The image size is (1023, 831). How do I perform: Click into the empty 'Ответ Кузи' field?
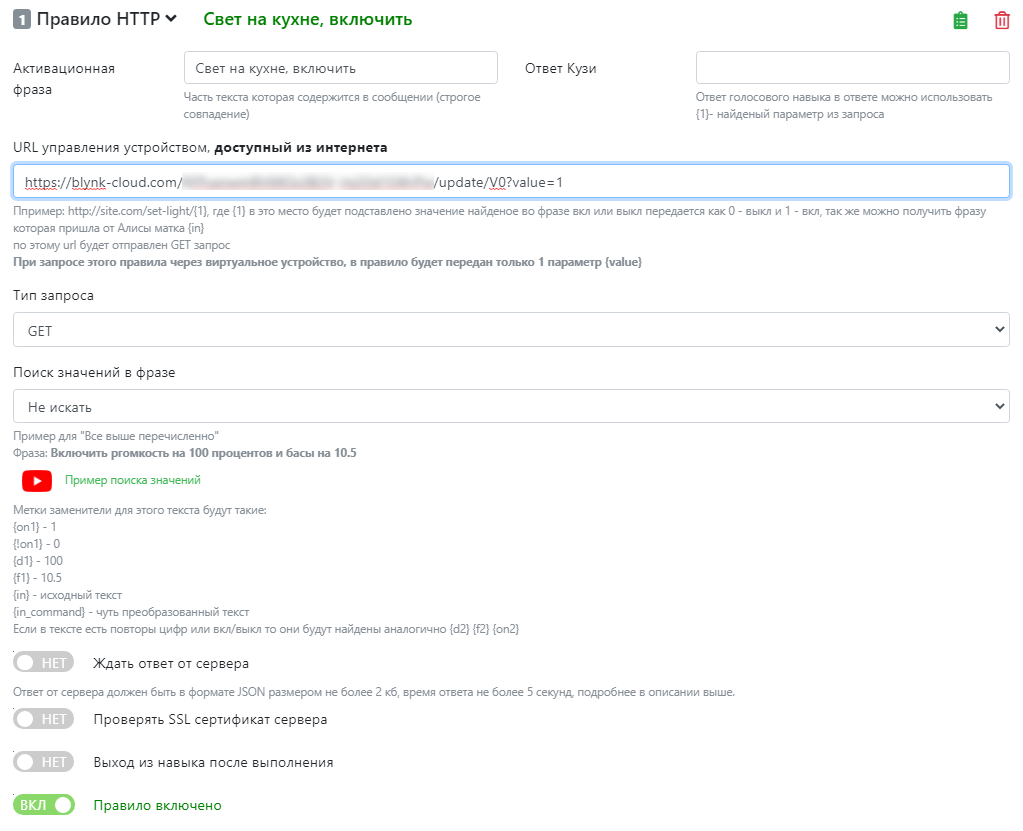point(852,68)
